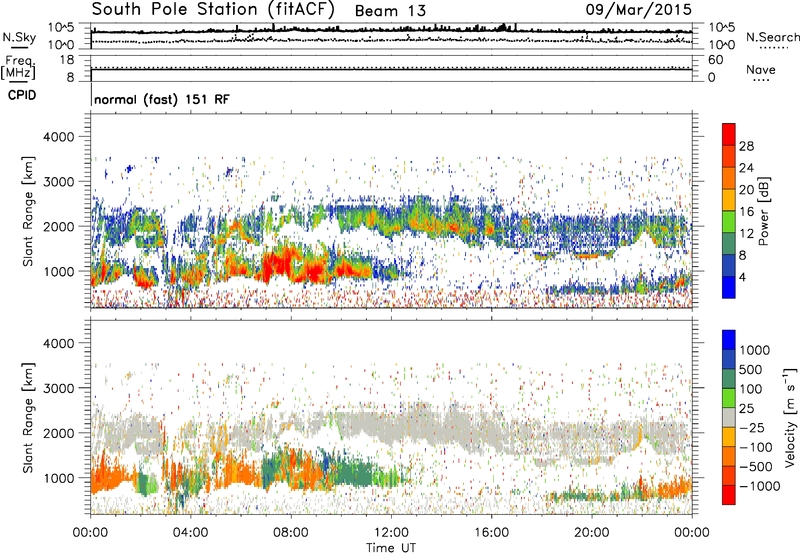Click the 08:00 time axis tick
This screenshot has height=554, width=800.
(291, 533)
